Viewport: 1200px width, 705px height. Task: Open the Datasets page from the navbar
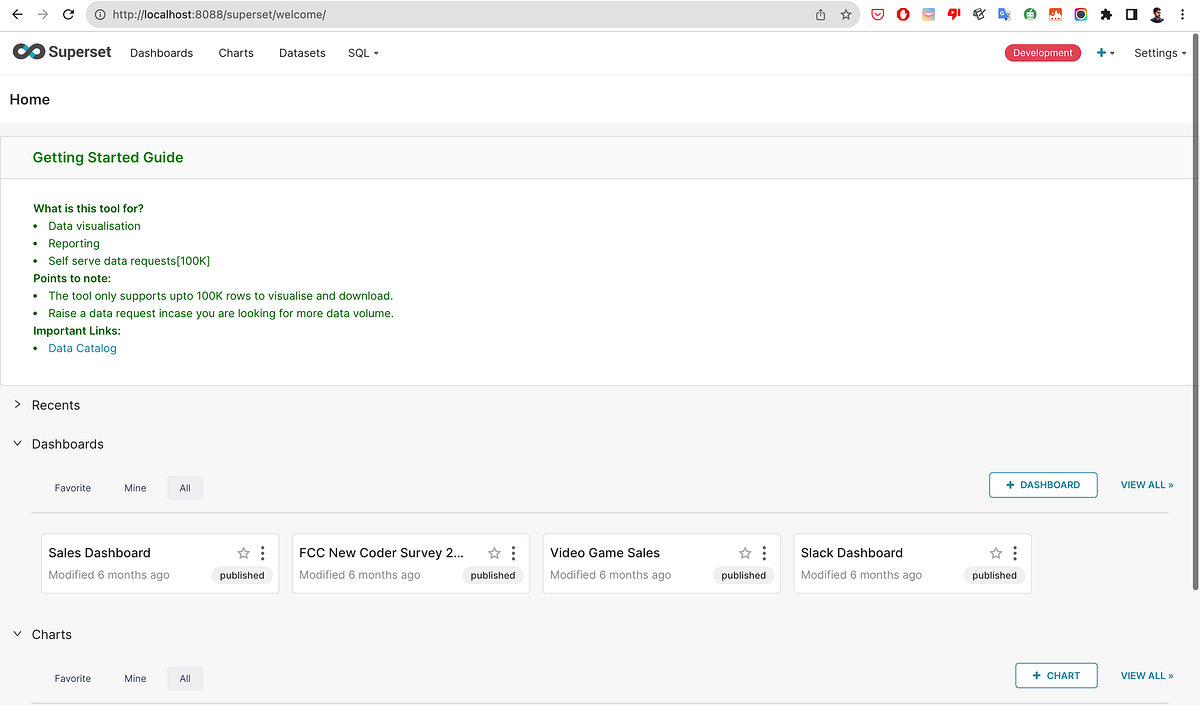tap(302, 52)
